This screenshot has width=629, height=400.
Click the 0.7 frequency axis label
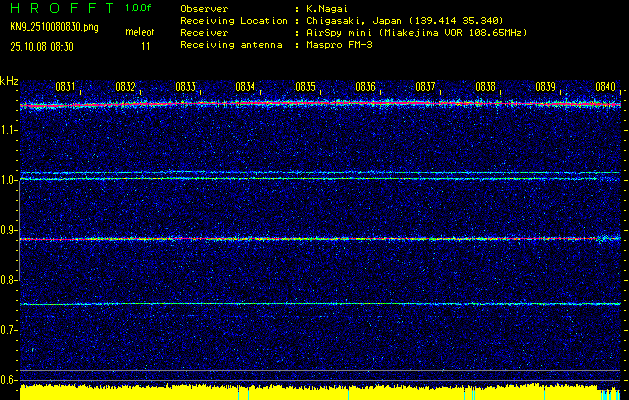pyautogui.click(x=9, y=330)
